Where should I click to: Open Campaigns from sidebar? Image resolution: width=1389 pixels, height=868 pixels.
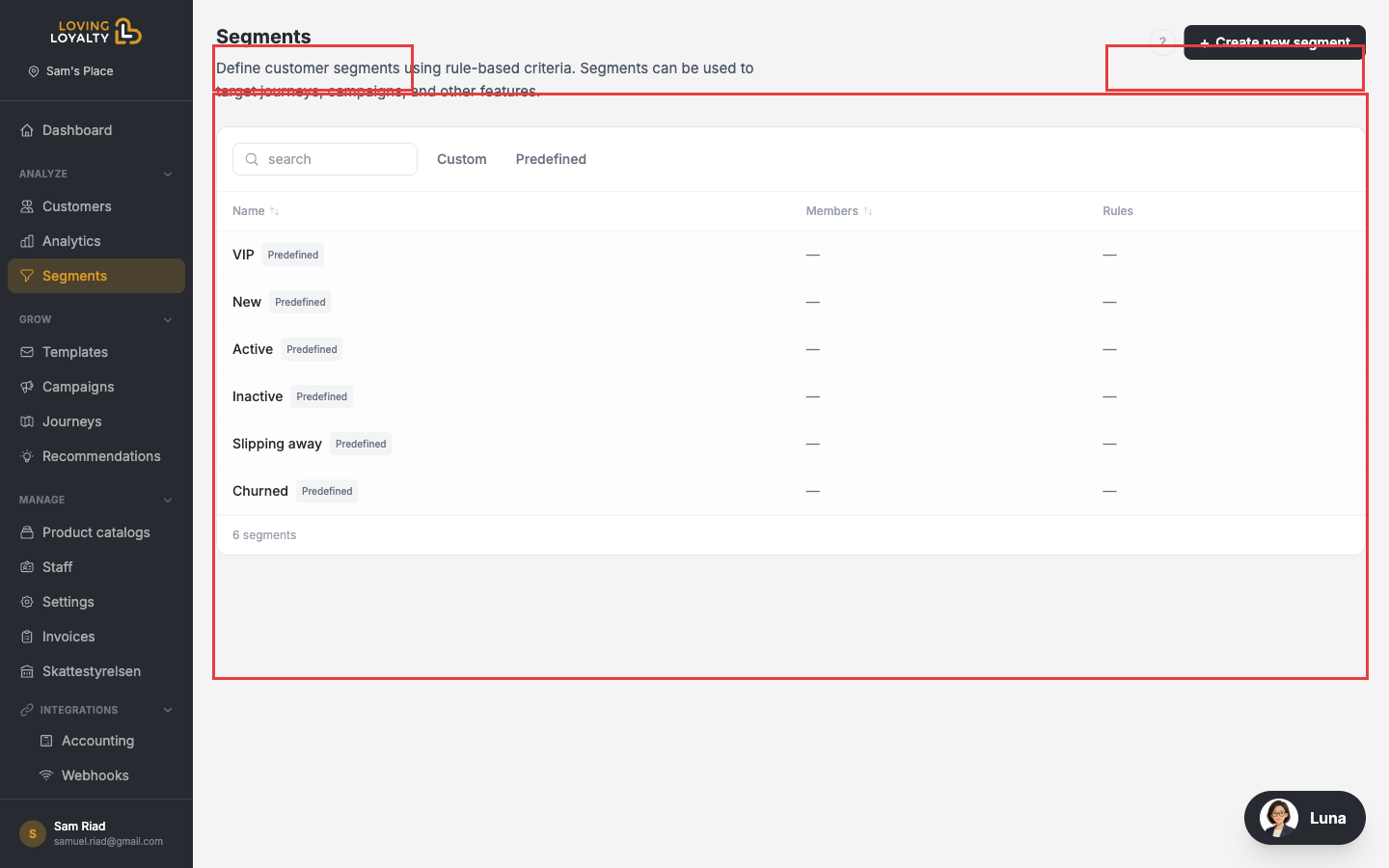[x=96, y=387]
